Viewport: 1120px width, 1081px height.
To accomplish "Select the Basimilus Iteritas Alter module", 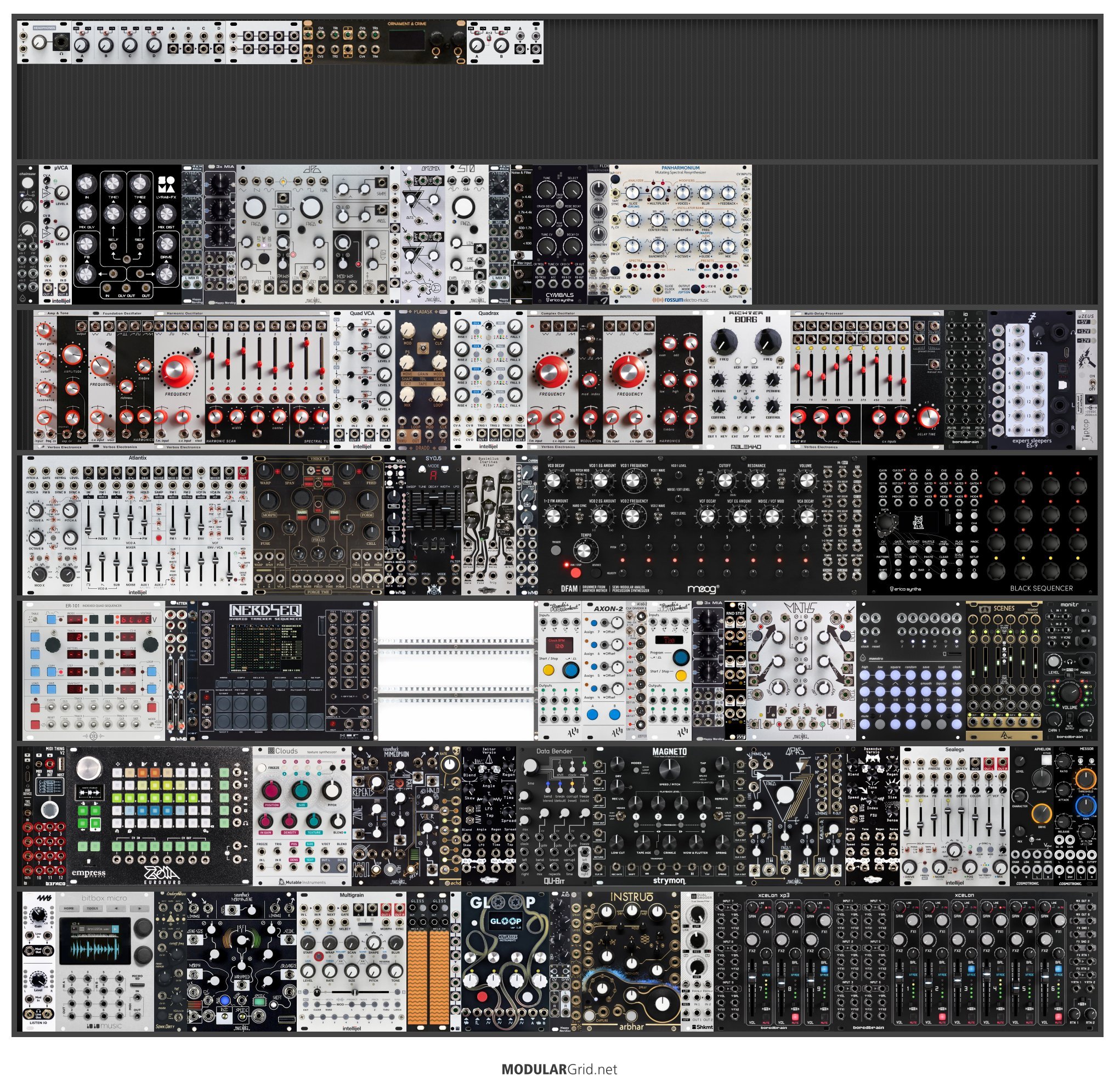I will 489,525.
